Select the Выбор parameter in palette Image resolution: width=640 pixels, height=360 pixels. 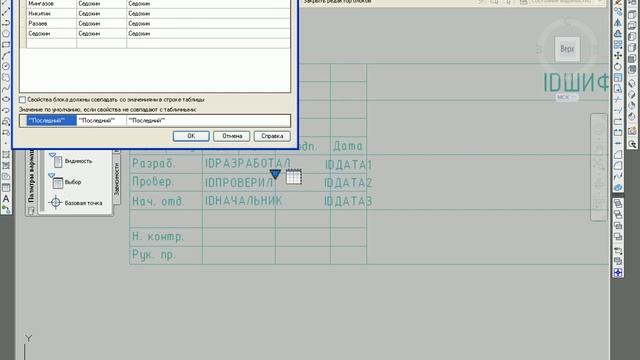(65, 182)
